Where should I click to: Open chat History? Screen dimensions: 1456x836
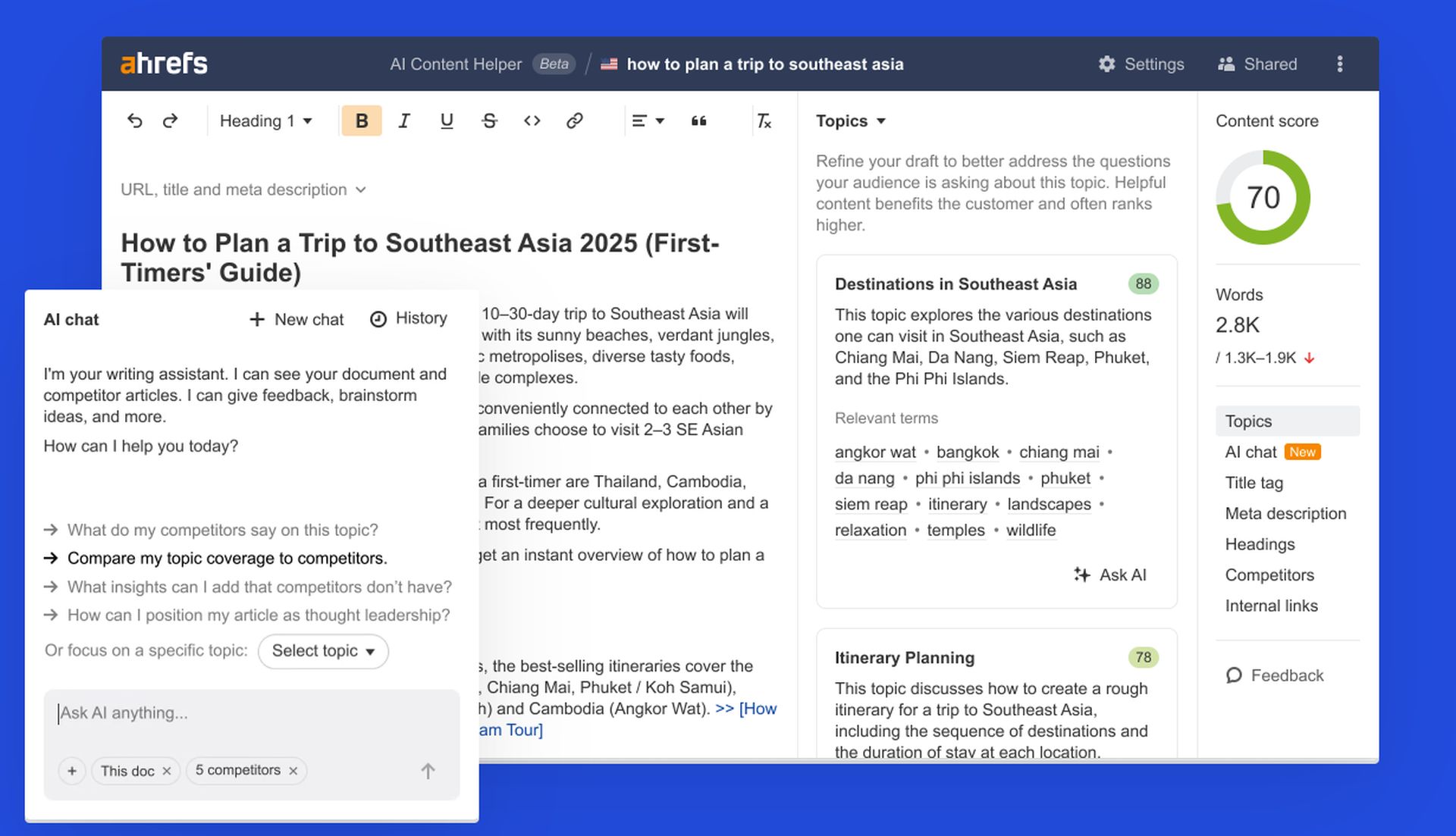tap(409, 319)
